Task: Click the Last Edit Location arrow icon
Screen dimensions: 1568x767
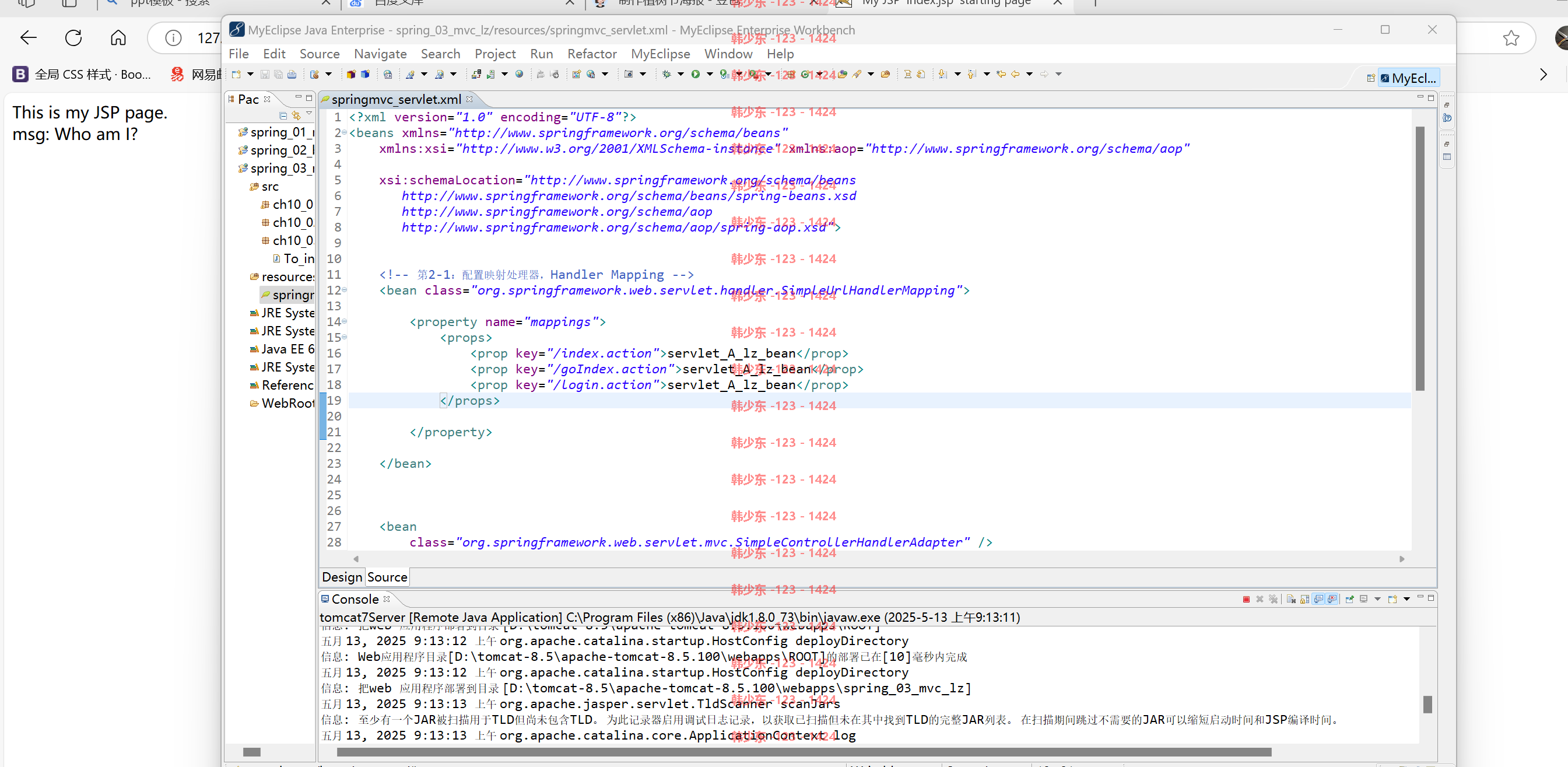Action: click(x=1001, y=74)
